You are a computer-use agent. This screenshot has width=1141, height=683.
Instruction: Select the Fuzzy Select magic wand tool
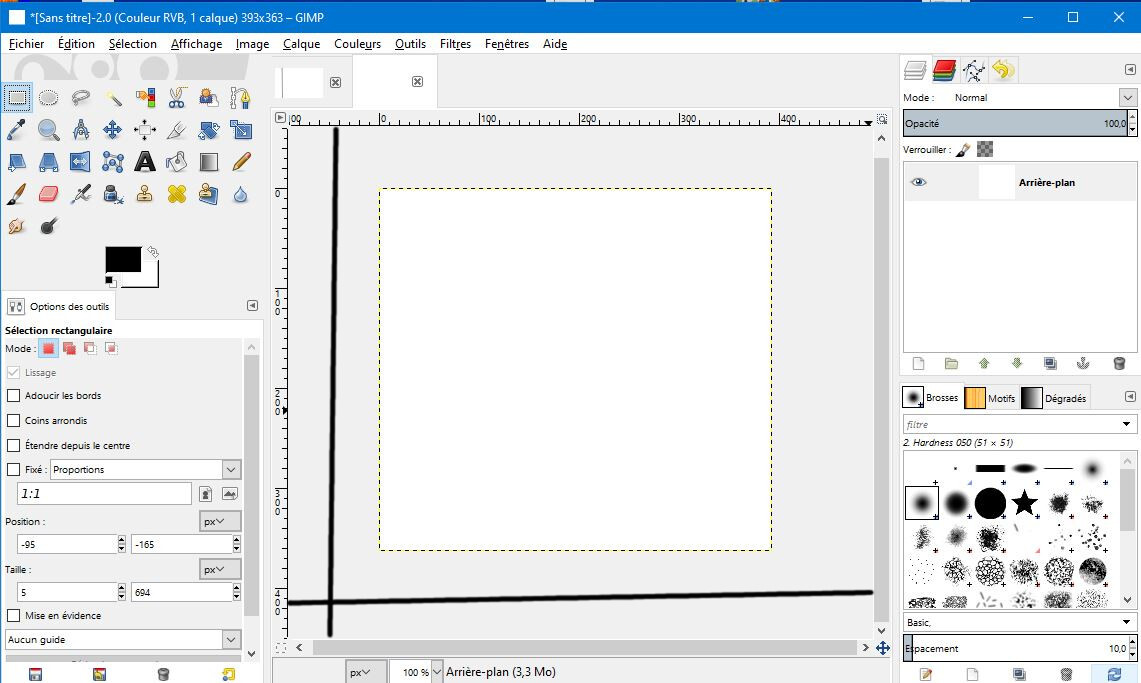tap(113, 97)
